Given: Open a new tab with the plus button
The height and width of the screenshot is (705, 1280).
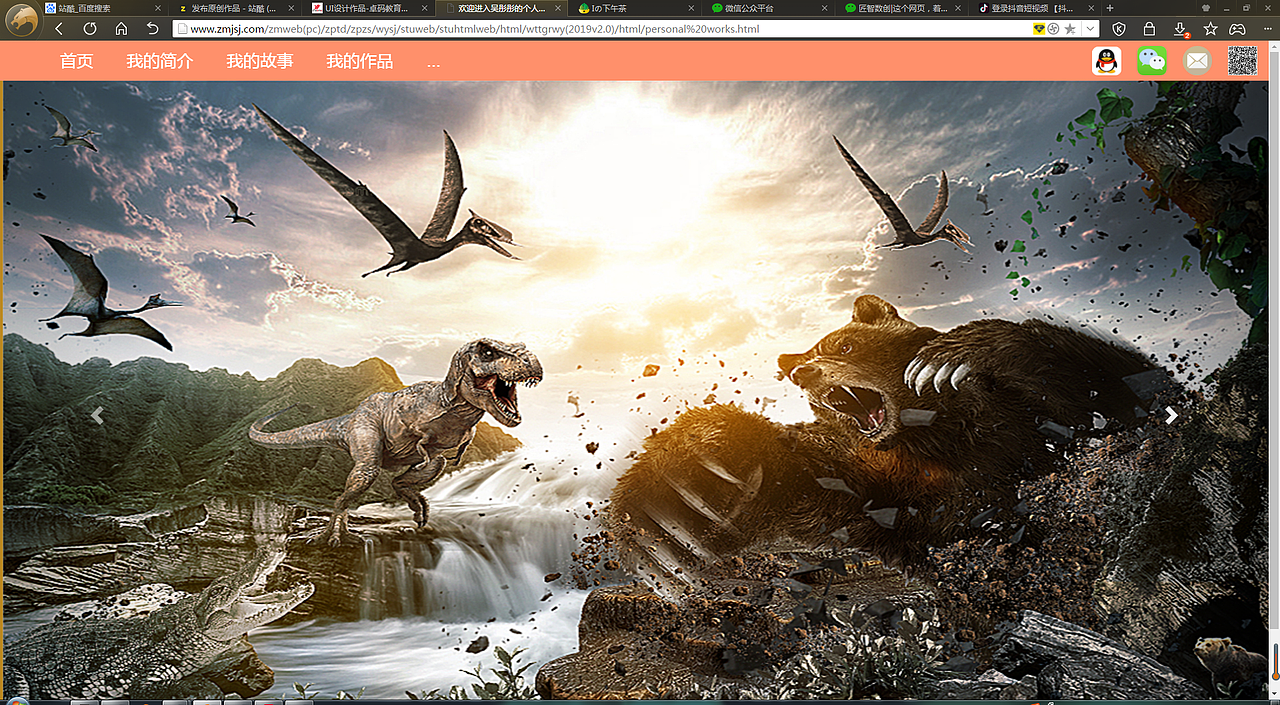Looking at the screenshot, I should click(x=1110, y=8).
